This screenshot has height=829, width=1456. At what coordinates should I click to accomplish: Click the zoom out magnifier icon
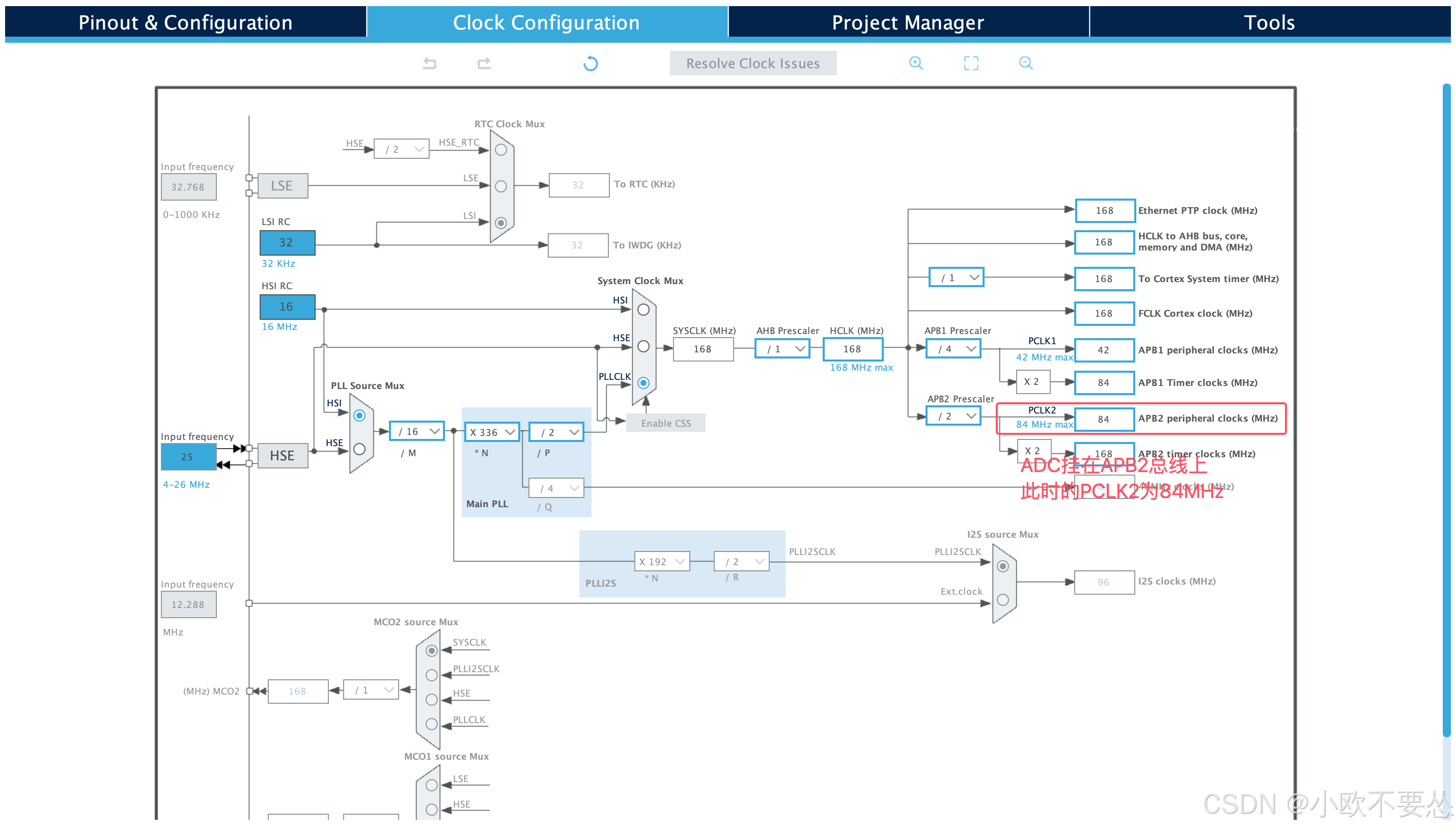click(1025, 63)
